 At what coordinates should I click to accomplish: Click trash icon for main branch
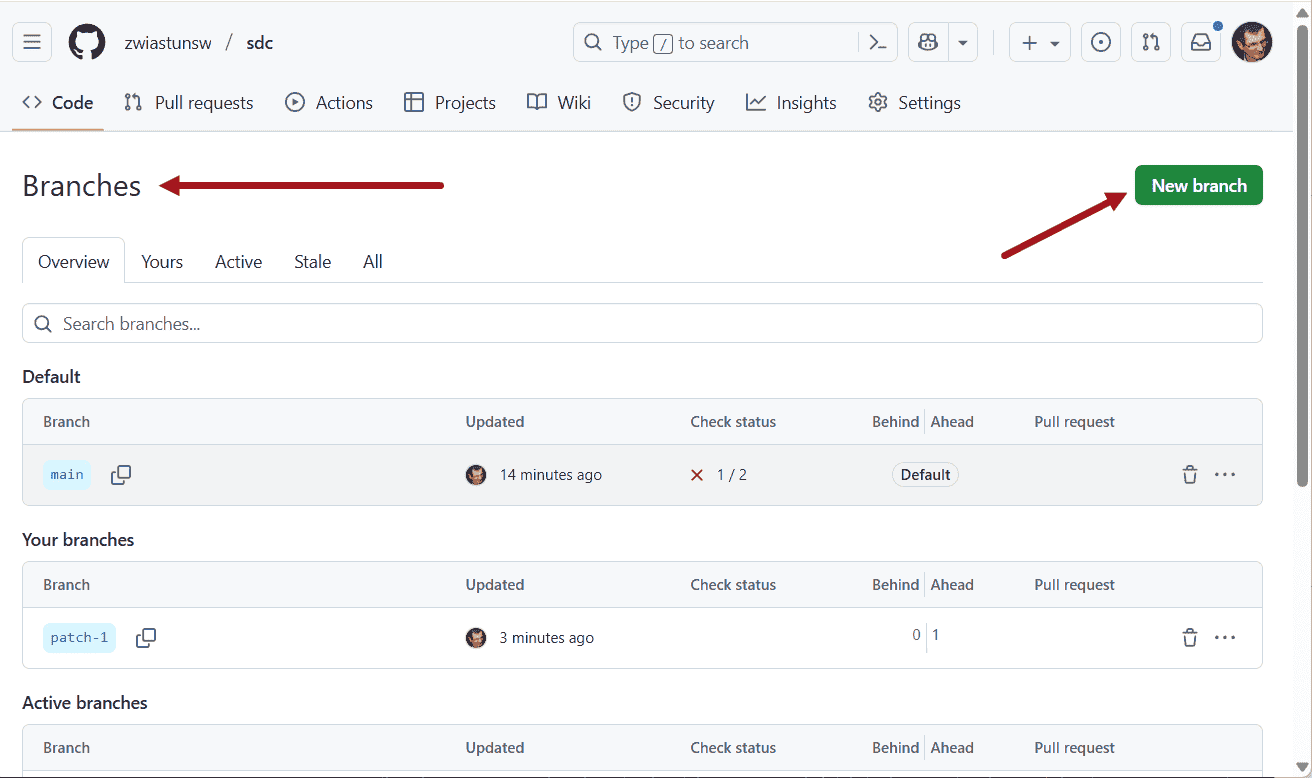coord(1190,475)
